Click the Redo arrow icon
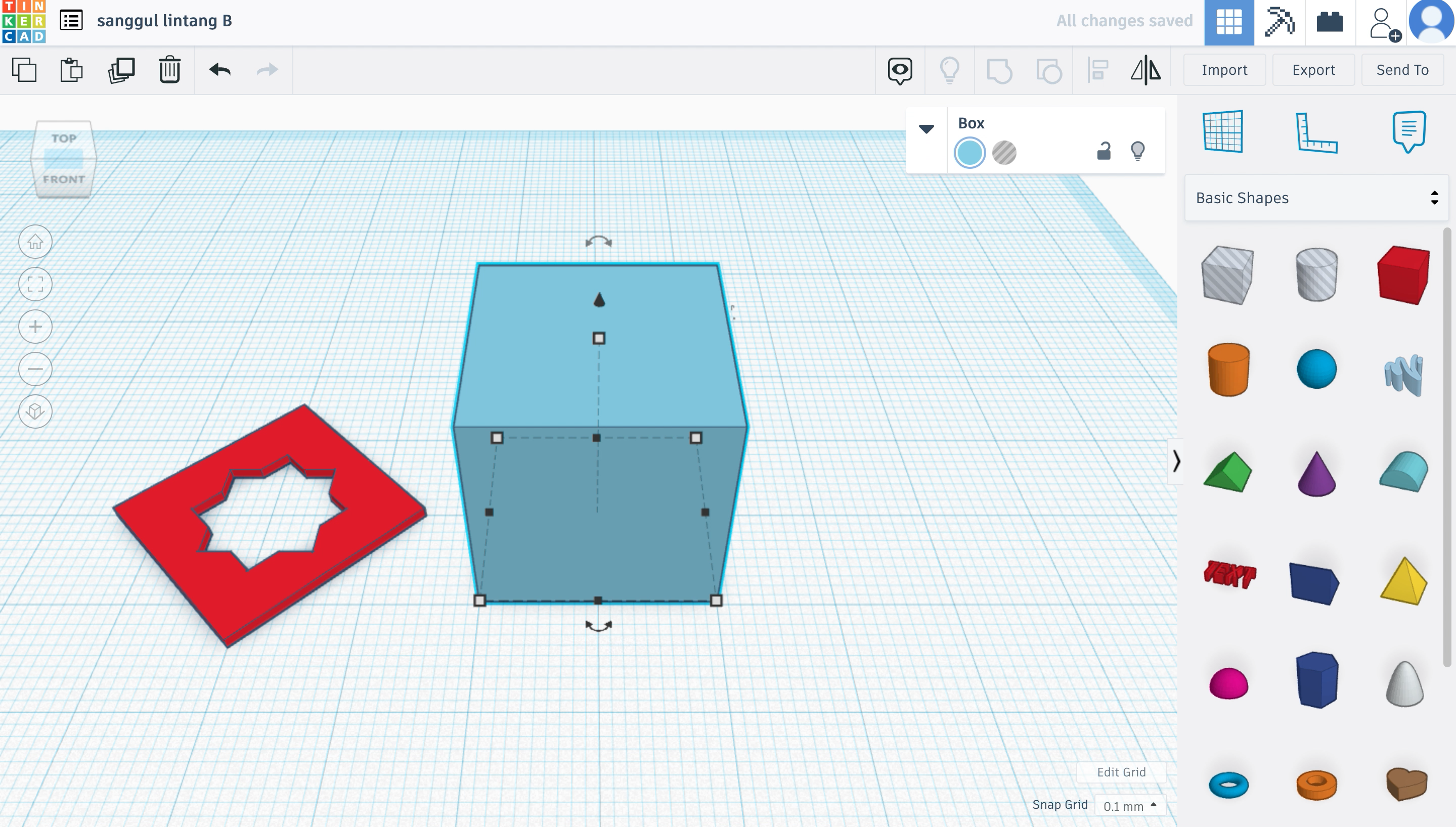This screenshot has width=1456, height=827. pos(266,69)
